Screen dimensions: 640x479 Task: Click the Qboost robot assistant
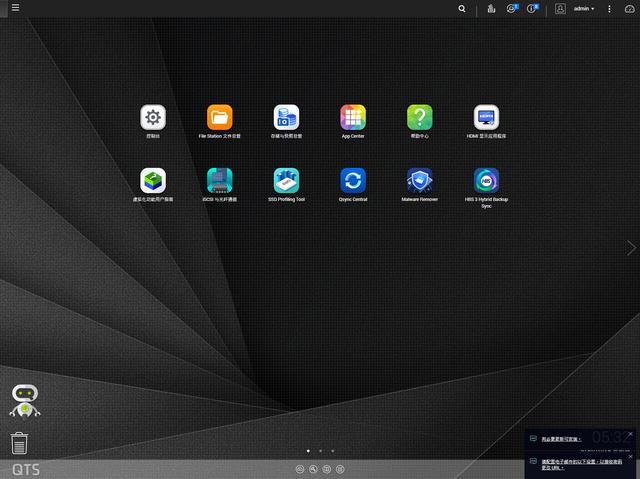click(25, 401)
